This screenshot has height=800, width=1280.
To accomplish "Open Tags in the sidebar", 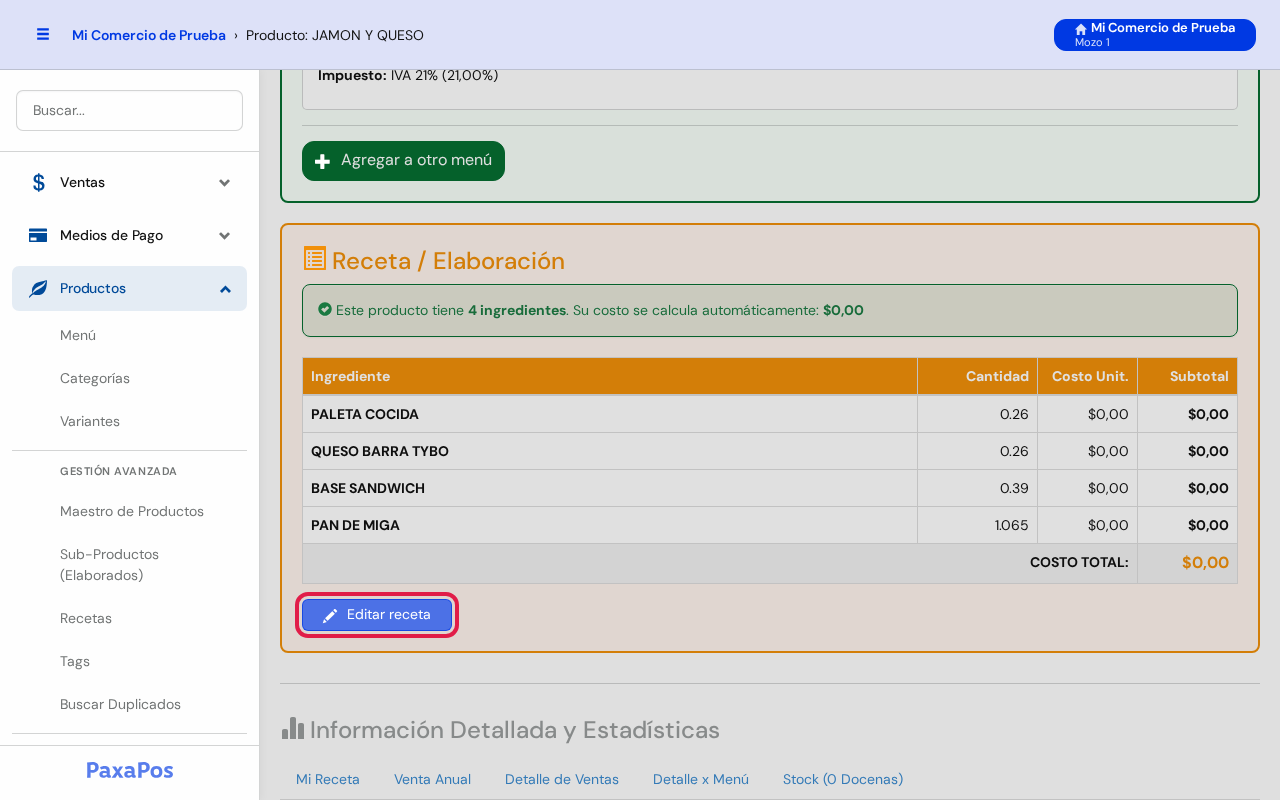I will click(75, 661).
